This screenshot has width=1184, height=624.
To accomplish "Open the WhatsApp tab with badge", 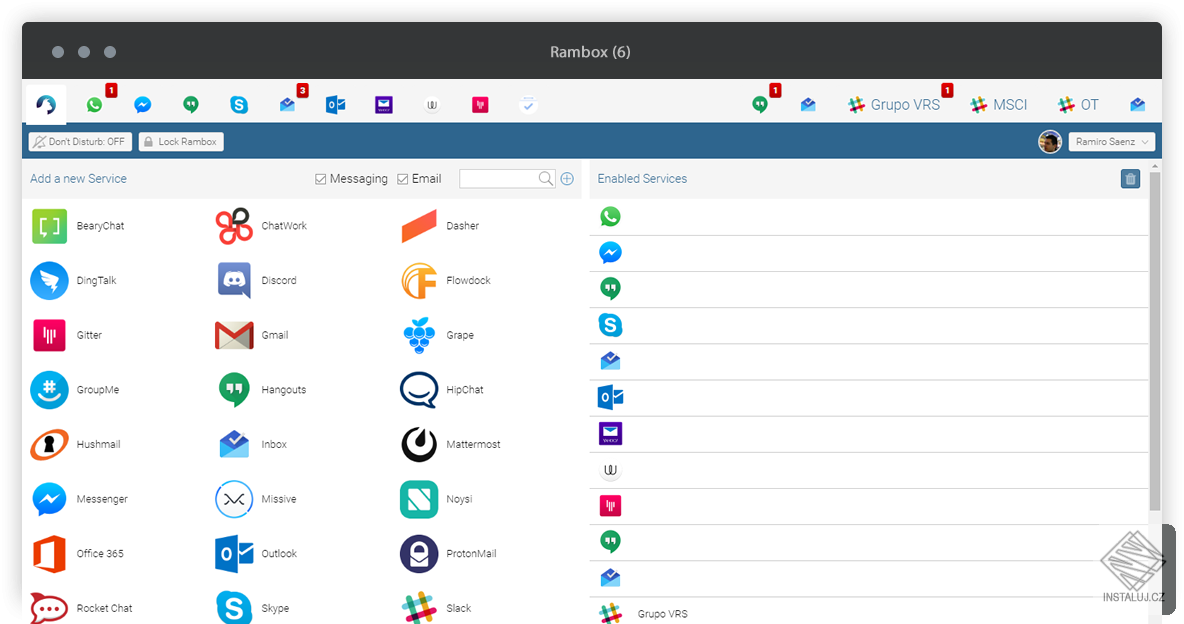I will click(x=95, y=104).
